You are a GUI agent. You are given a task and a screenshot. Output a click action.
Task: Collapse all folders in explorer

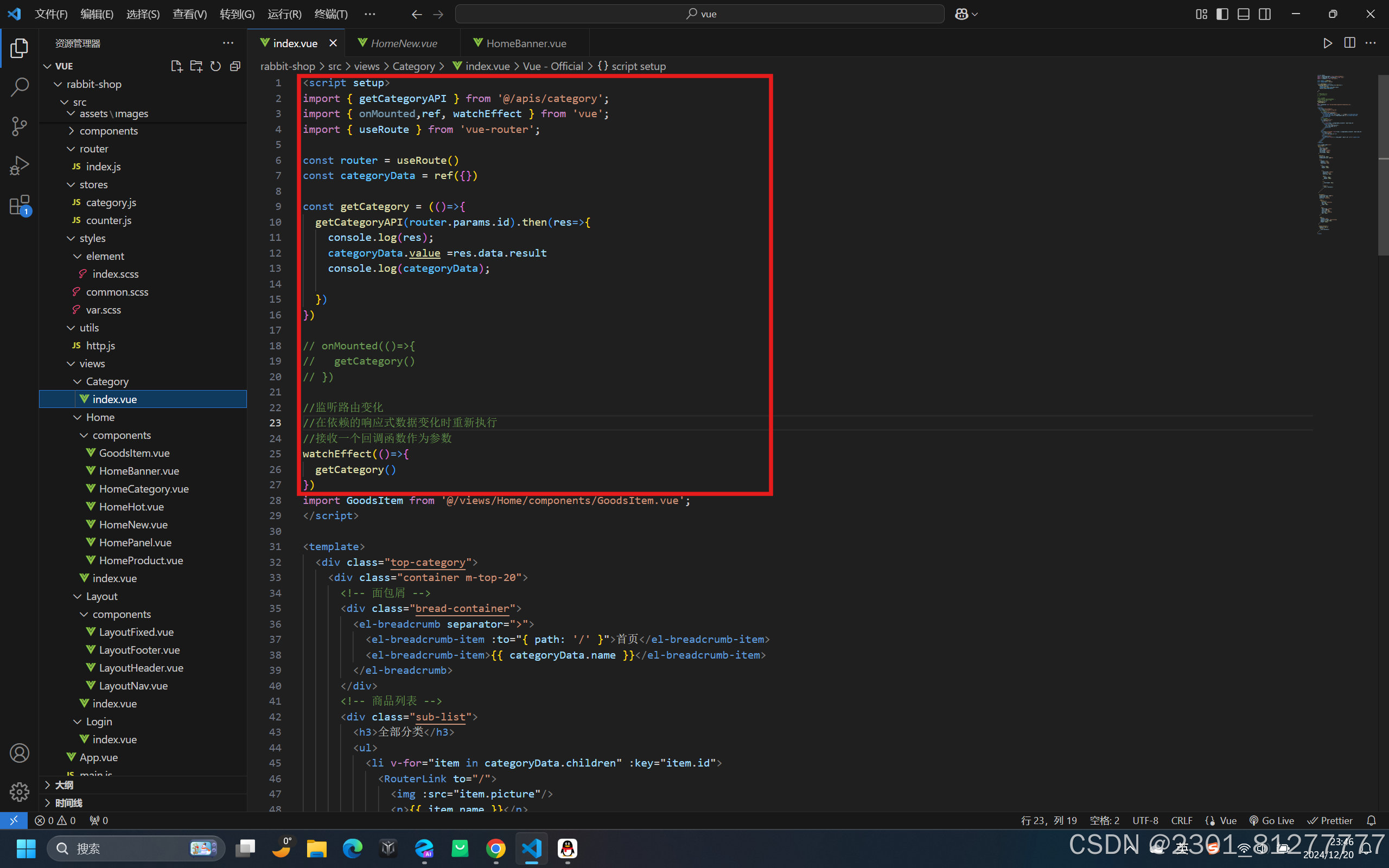pyautogui.click(x=235, y=66)
